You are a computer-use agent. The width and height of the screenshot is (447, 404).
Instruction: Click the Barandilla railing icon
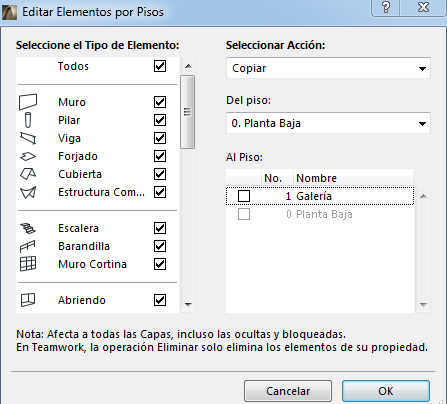click(x=28, y=246)
